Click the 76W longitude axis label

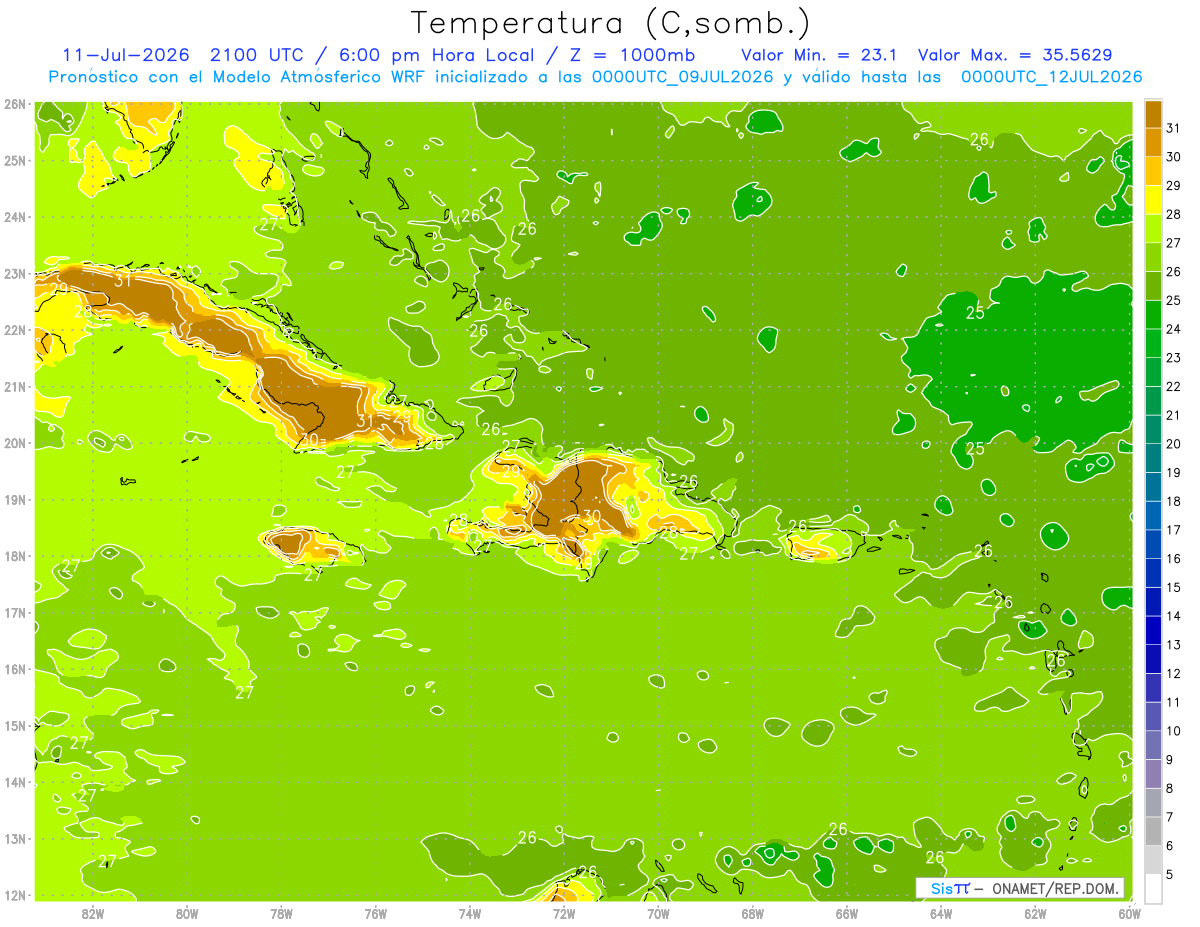375,912
